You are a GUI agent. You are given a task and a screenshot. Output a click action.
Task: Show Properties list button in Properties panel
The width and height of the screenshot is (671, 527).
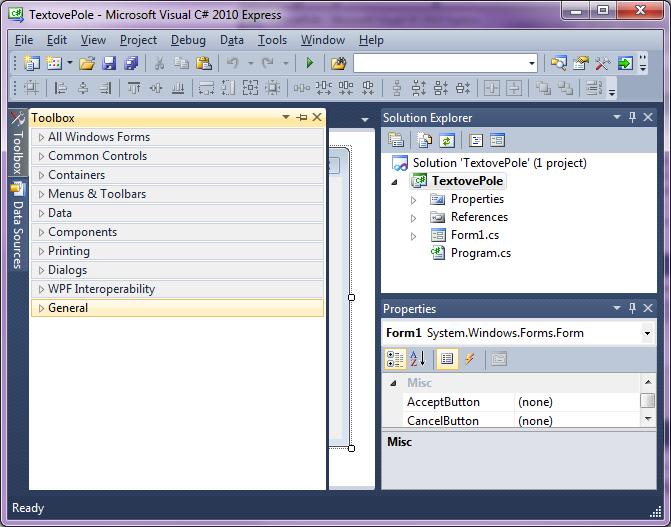tap(447, 359)
